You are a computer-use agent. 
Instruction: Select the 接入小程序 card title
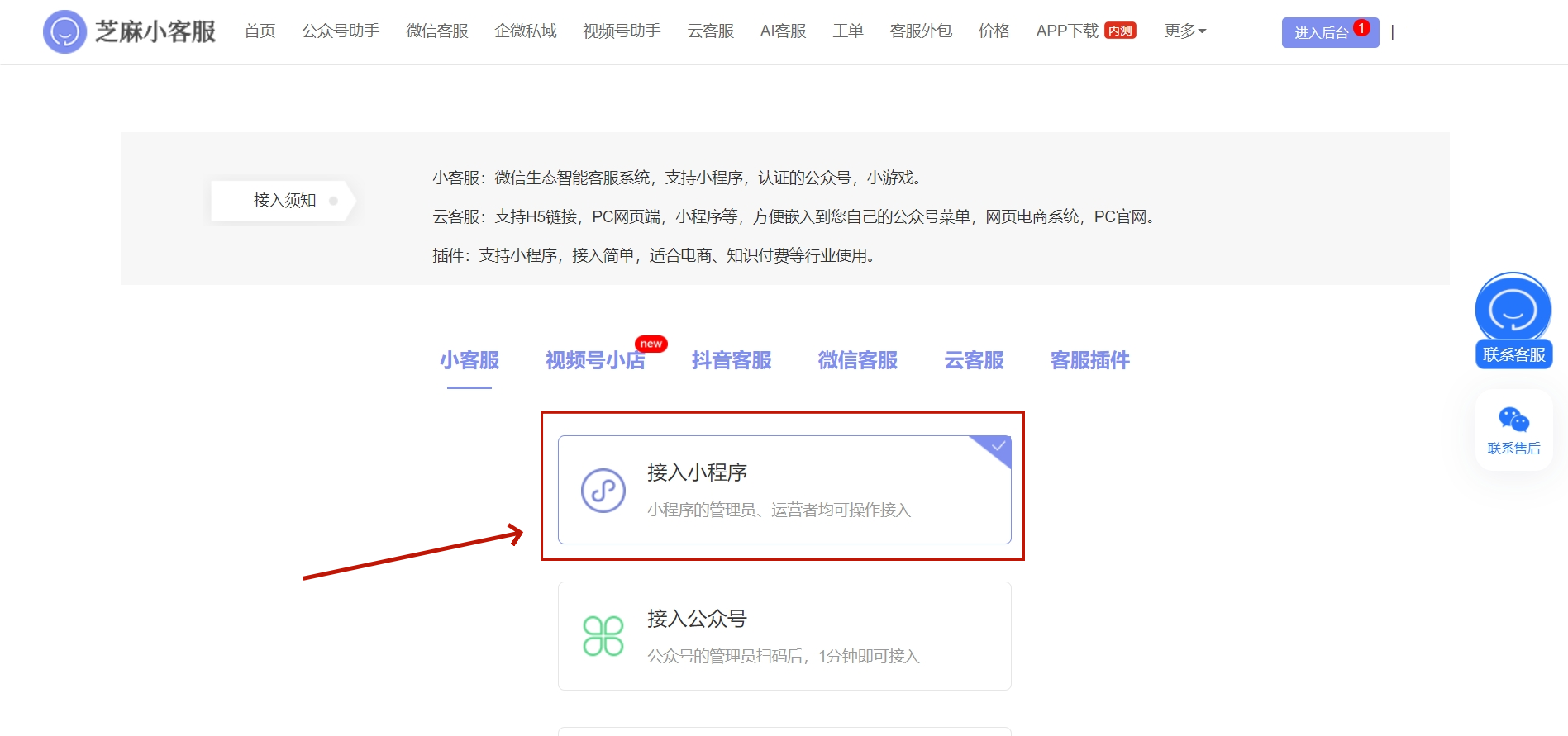pyautogui.click(x=697, y=472)
